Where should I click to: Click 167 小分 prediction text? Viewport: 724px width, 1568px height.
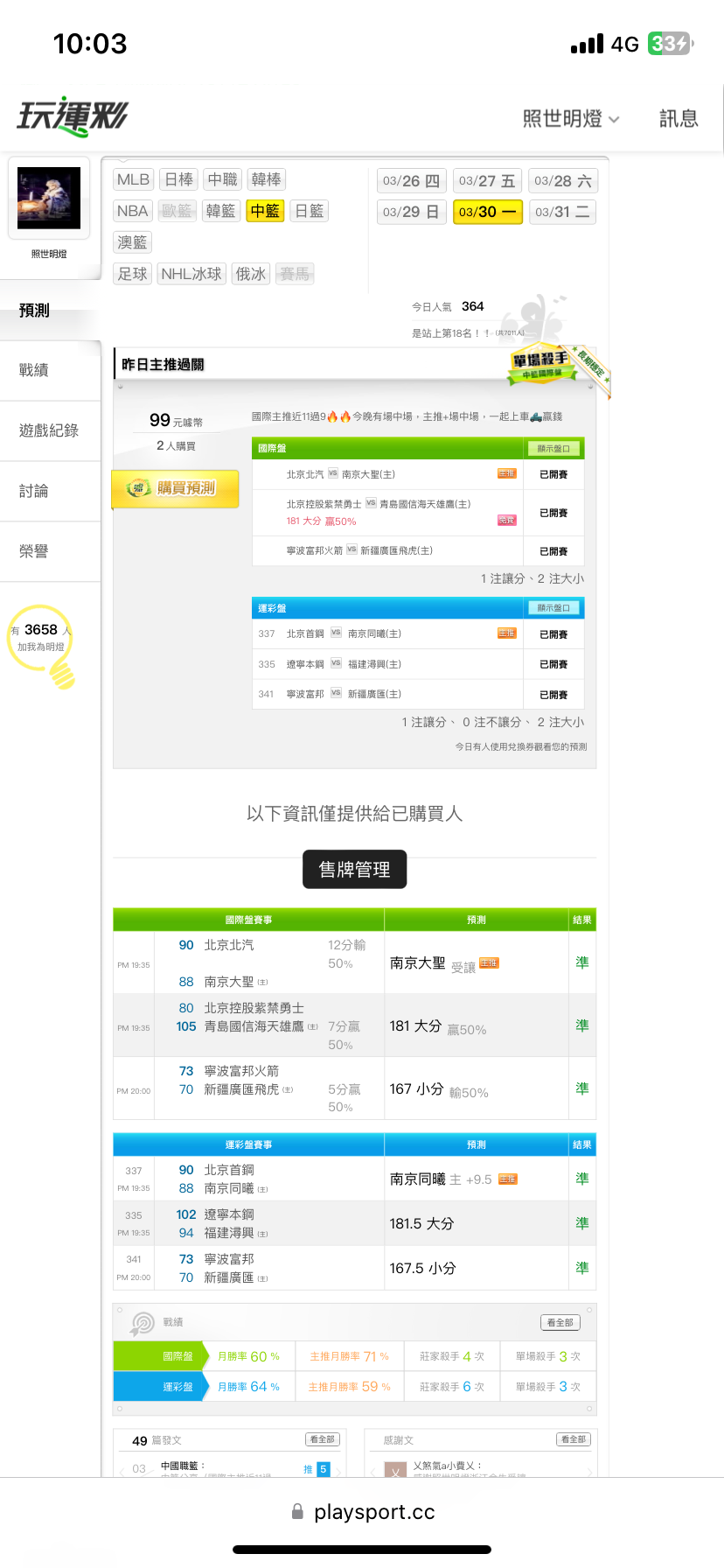coord(439,1089)
